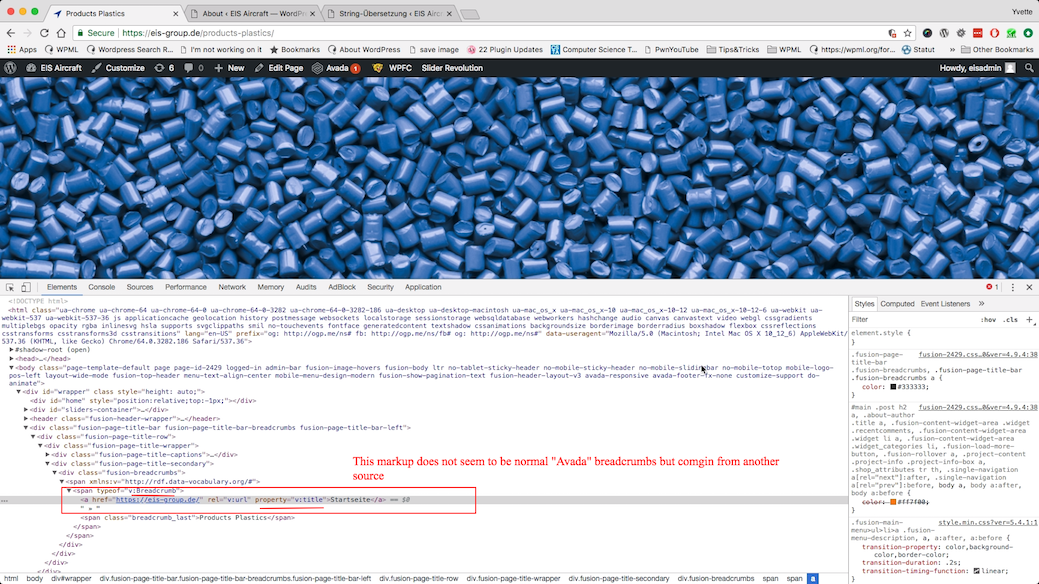Click the https://eis-group.de/ href link
1039x584 pixels.
[x=157, y=500]
